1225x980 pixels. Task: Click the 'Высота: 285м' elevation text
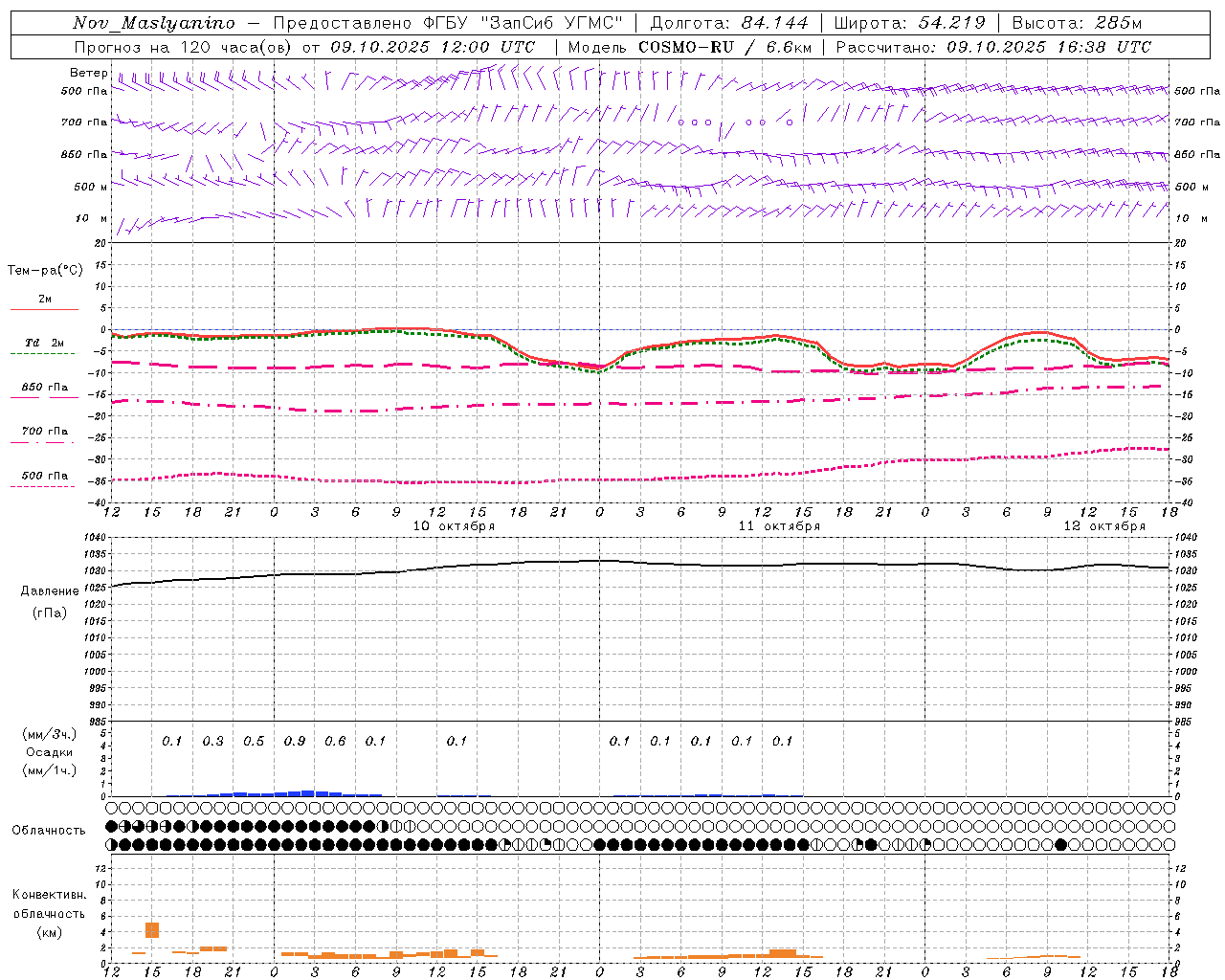pos(1077,23)
